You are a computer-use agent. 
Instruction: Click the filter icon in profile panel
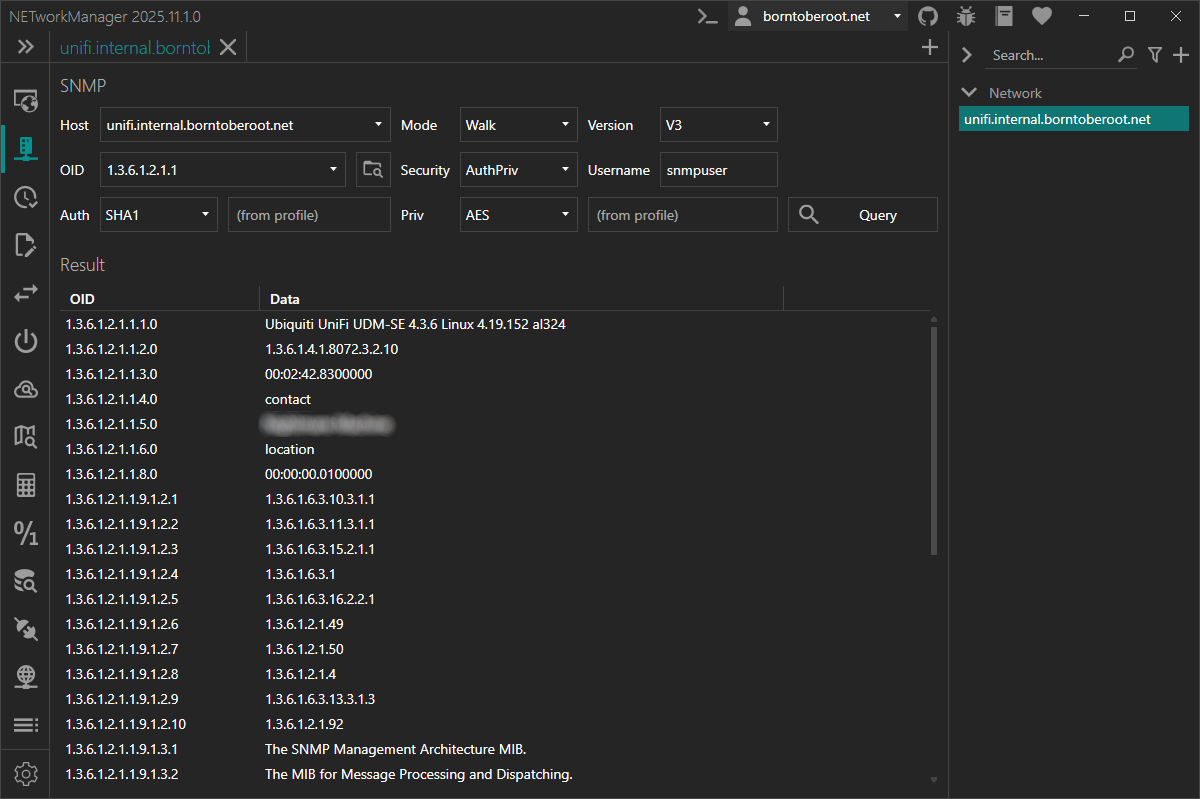pyautogui.click(x=1154, y=55)
